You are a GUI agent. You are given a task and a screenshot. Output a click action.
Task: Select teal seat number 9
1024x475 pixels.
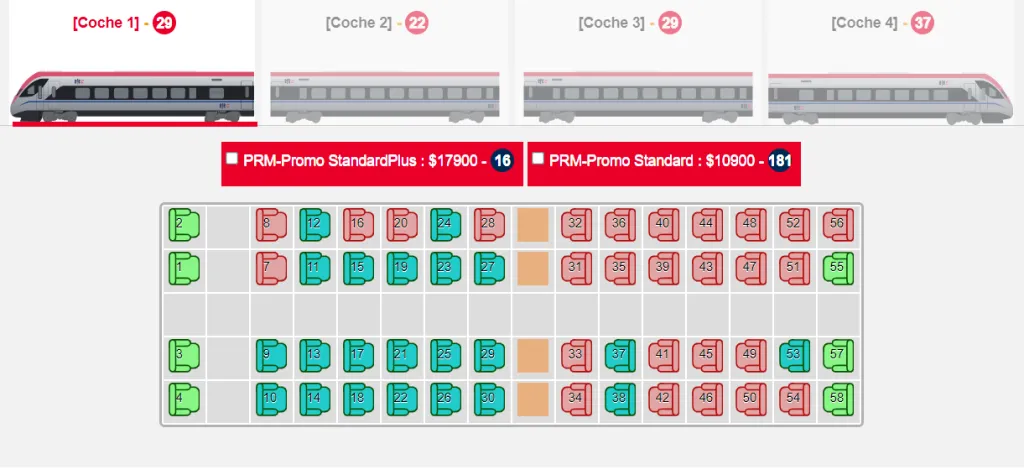coord(271,355)
